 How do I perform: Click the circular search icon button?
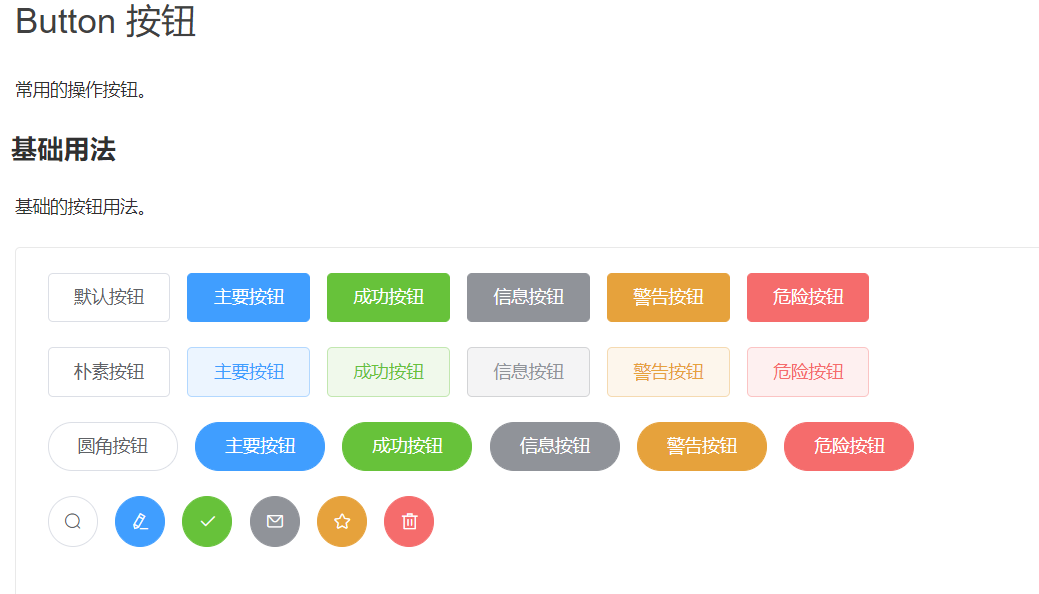(x=73, y=521)
